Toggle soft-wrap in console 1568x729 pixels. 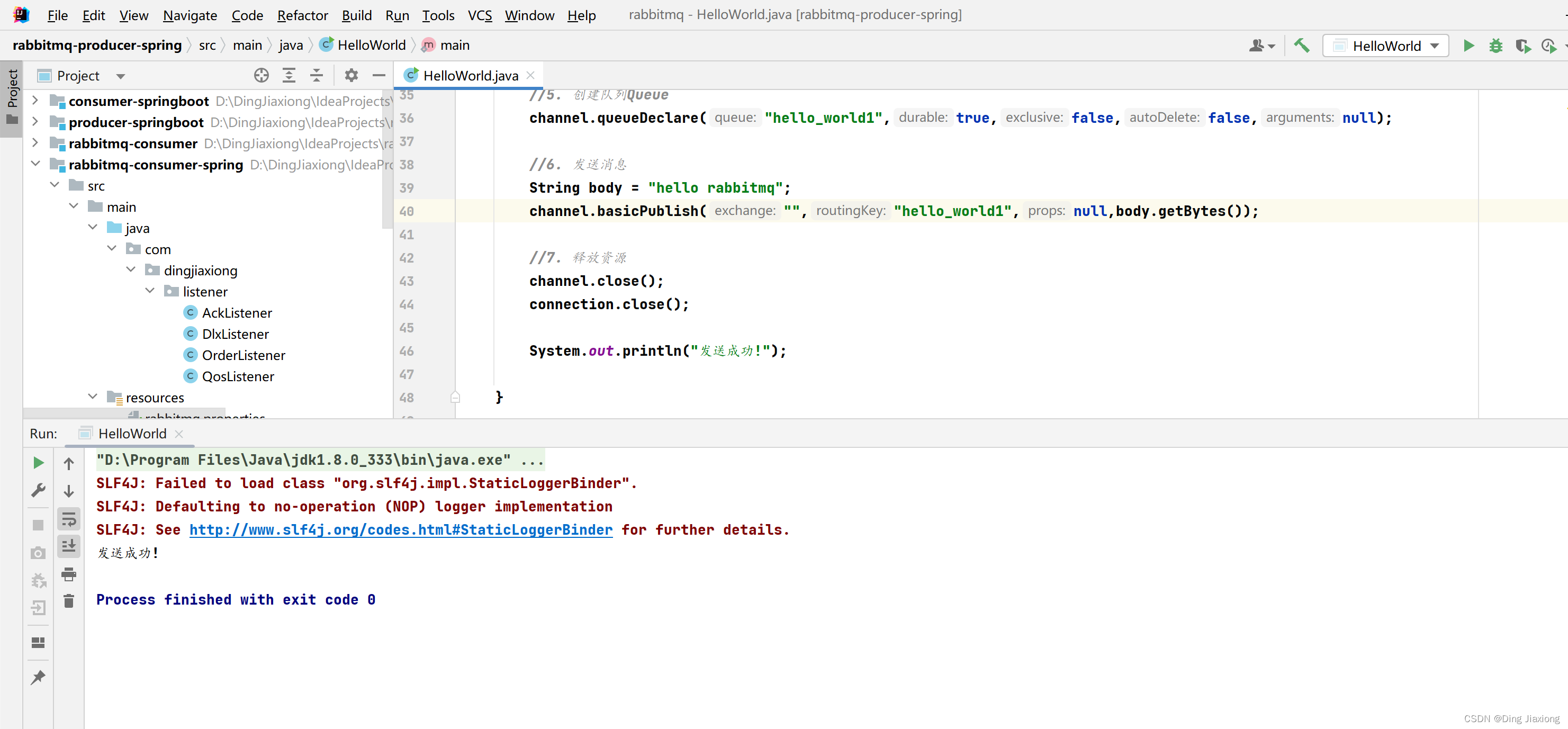point(69,519)
